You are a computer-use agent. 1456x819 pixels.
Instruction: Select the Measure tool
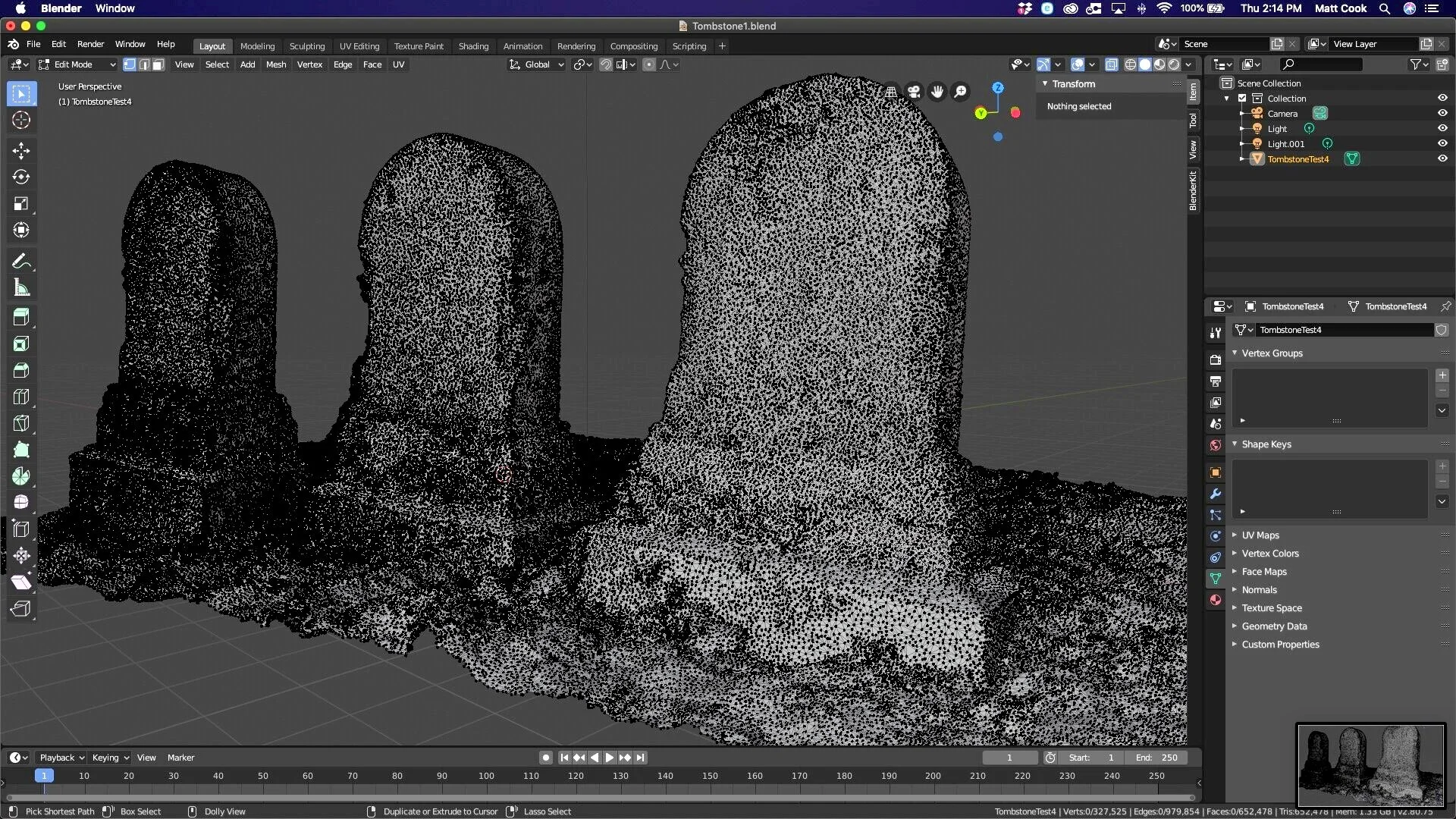21,288
